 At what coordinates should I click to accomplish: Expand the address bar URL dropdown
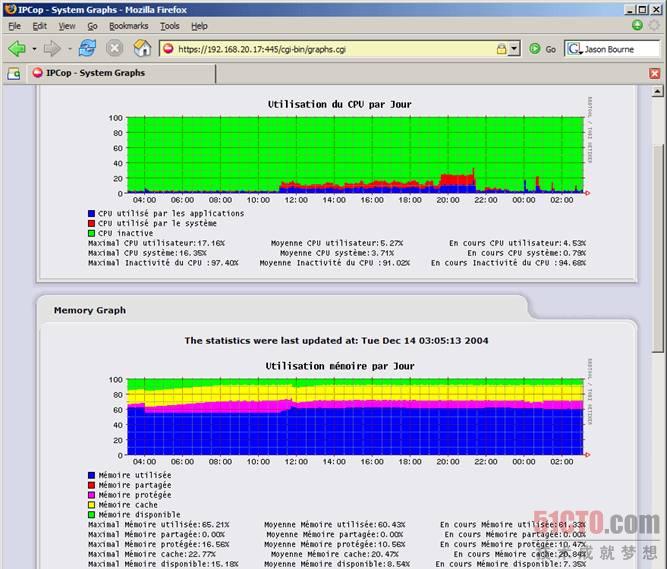coord(514,49)
